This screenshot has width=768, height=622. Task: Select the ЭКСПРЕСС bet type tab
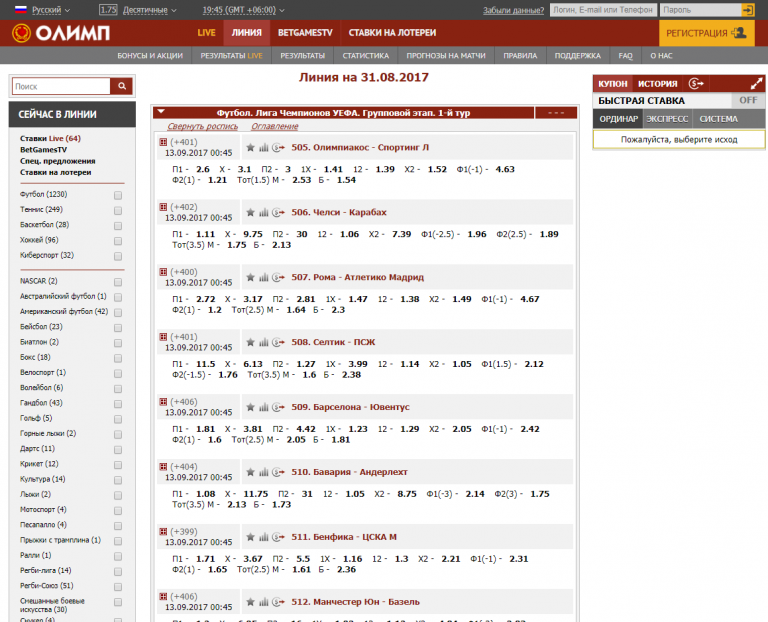(x=667, y=119)
